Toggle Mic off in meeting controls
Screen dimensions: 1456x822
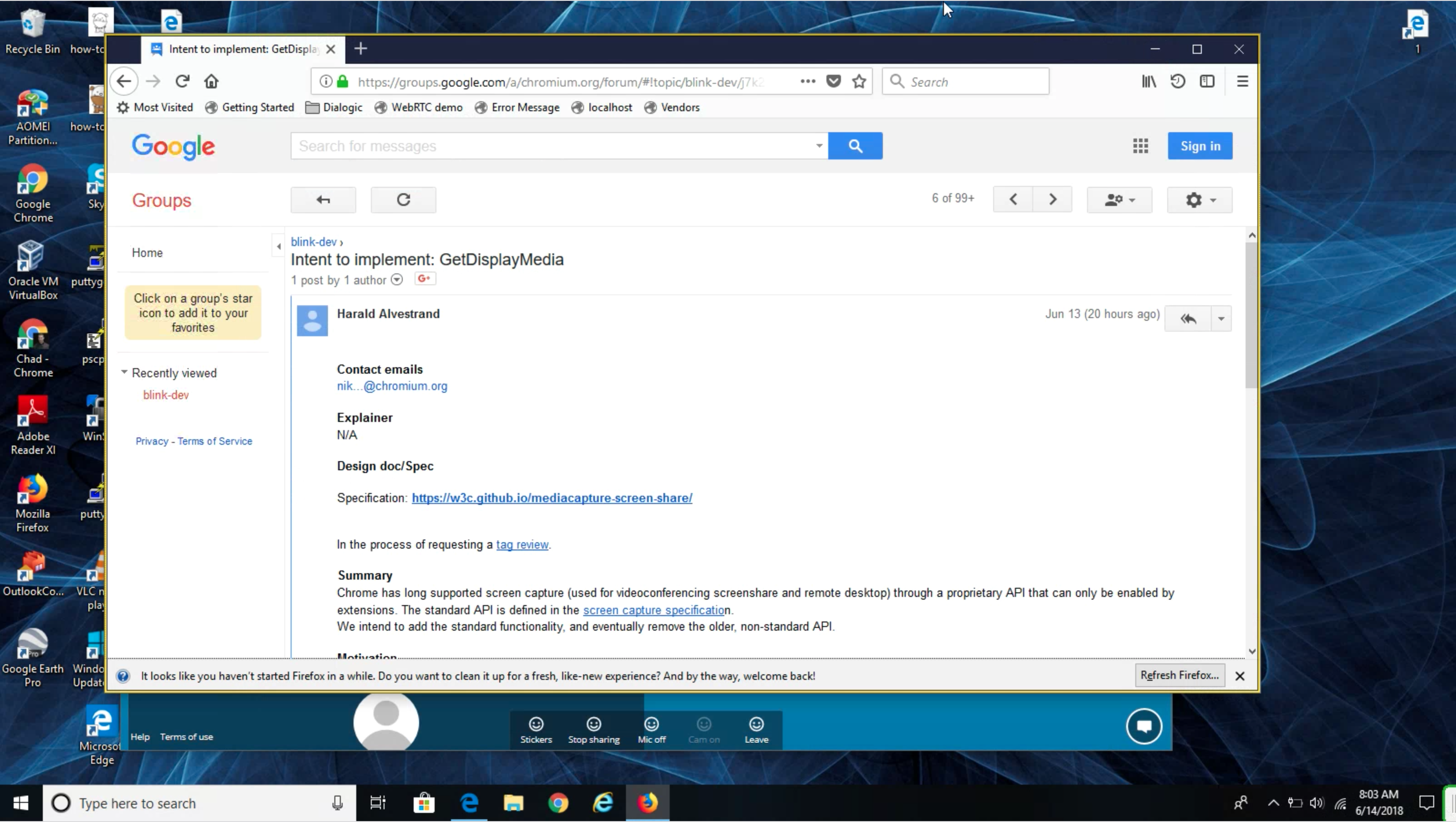coord(651,728)
